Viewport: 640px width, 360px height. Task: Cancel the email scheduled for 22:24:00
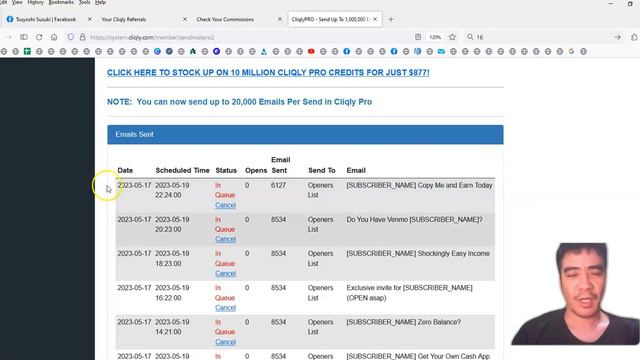225,205
